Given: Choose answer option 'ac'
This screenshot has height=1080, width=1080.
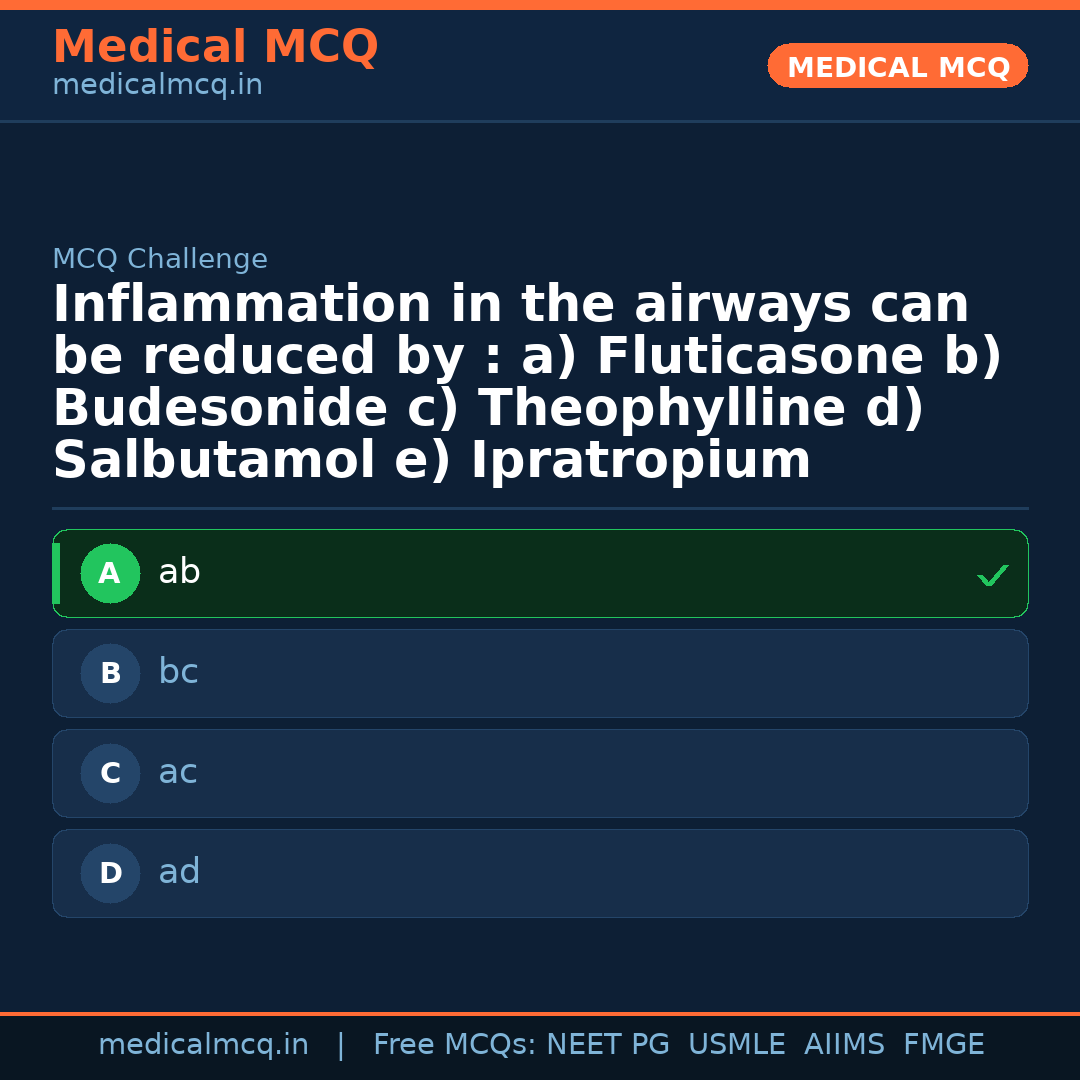Looking at the screenshot, I should point(176,772).
